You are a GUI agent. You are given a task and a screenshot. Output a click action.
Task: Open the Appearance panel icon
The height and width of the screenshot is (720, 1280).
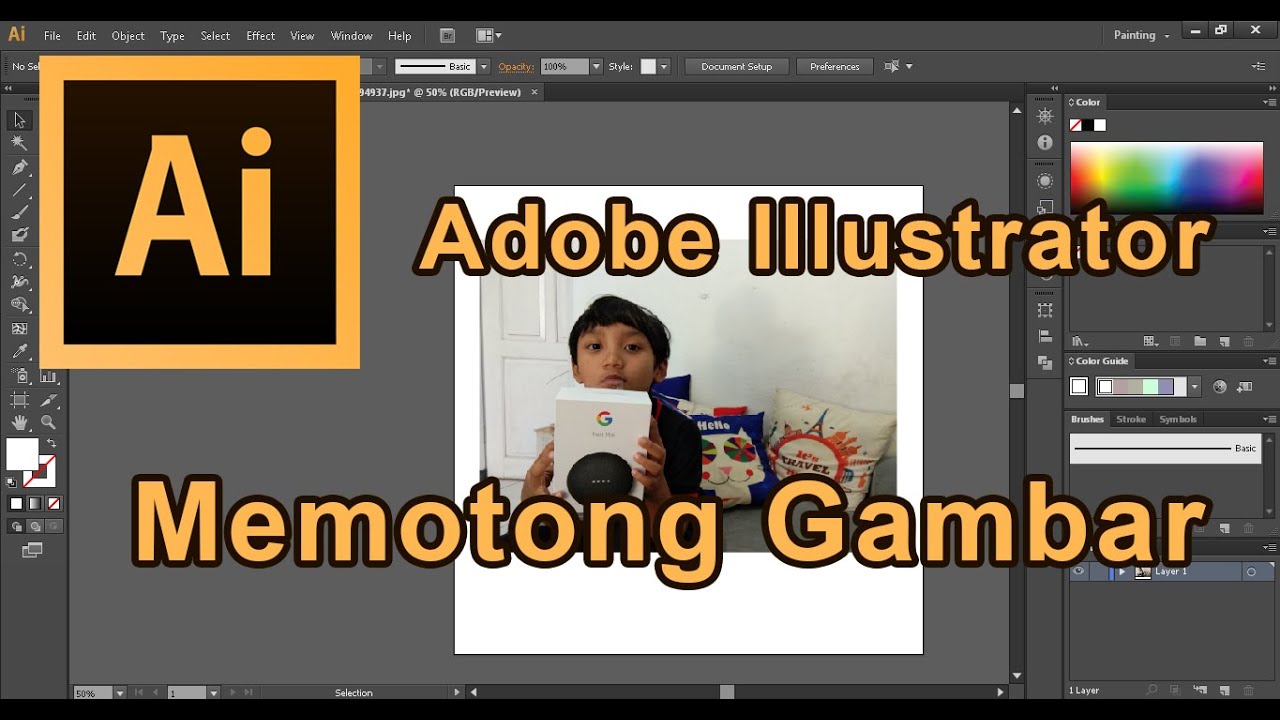[1045, 181]
